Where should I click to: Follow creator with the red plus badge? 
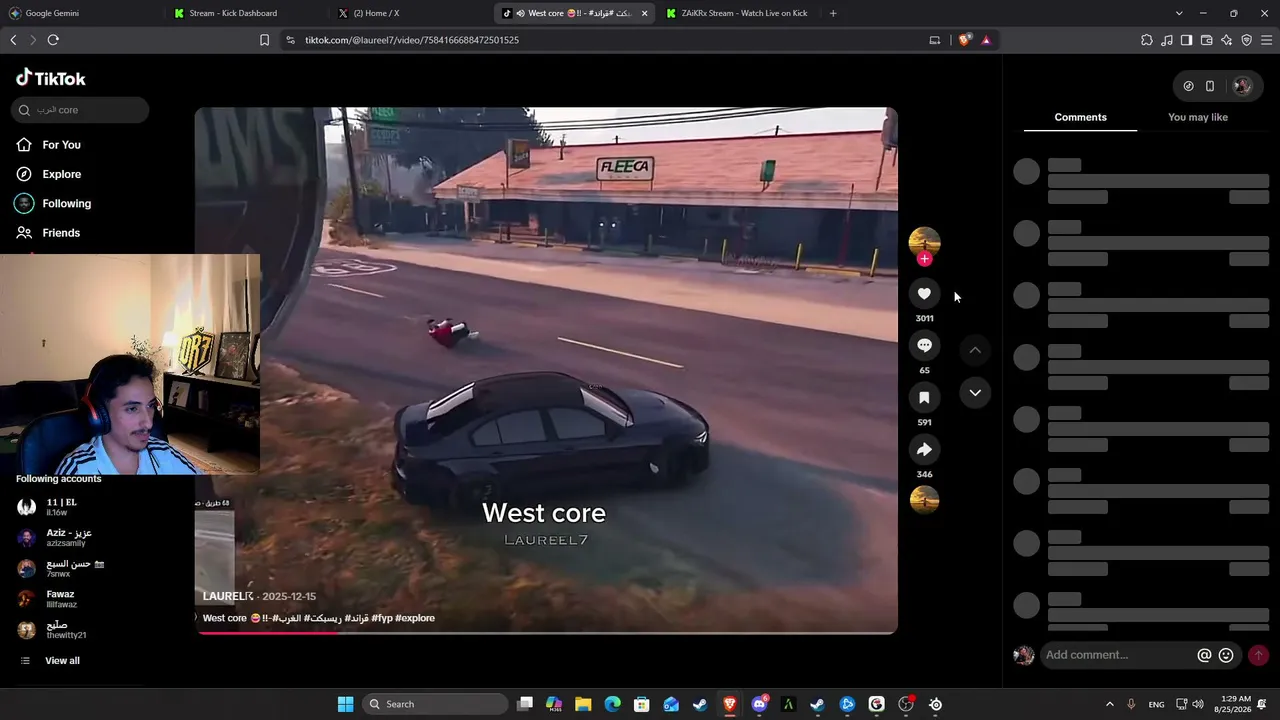tap(924, 259)
